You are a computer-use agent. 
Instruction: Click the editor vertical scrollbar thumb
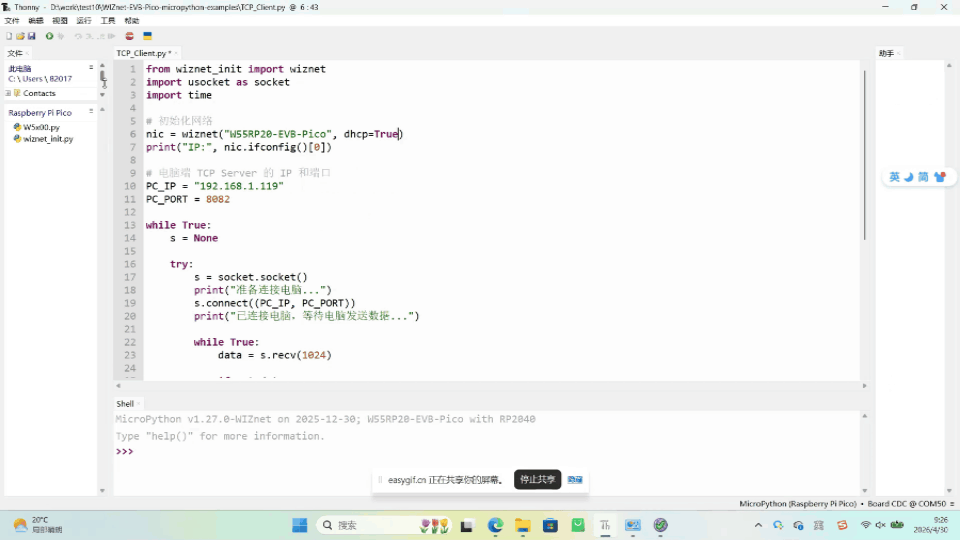pos(864,154)
